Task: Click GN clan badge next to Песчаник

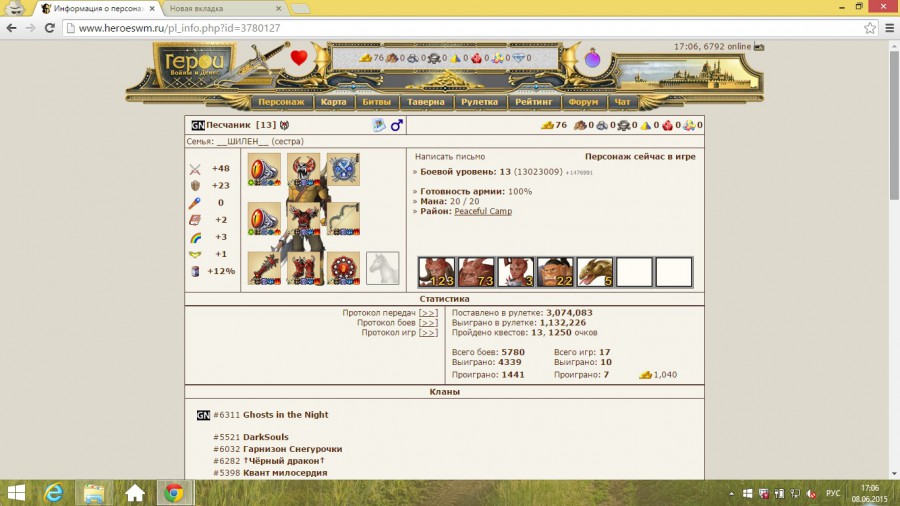Action: [198, 125]
